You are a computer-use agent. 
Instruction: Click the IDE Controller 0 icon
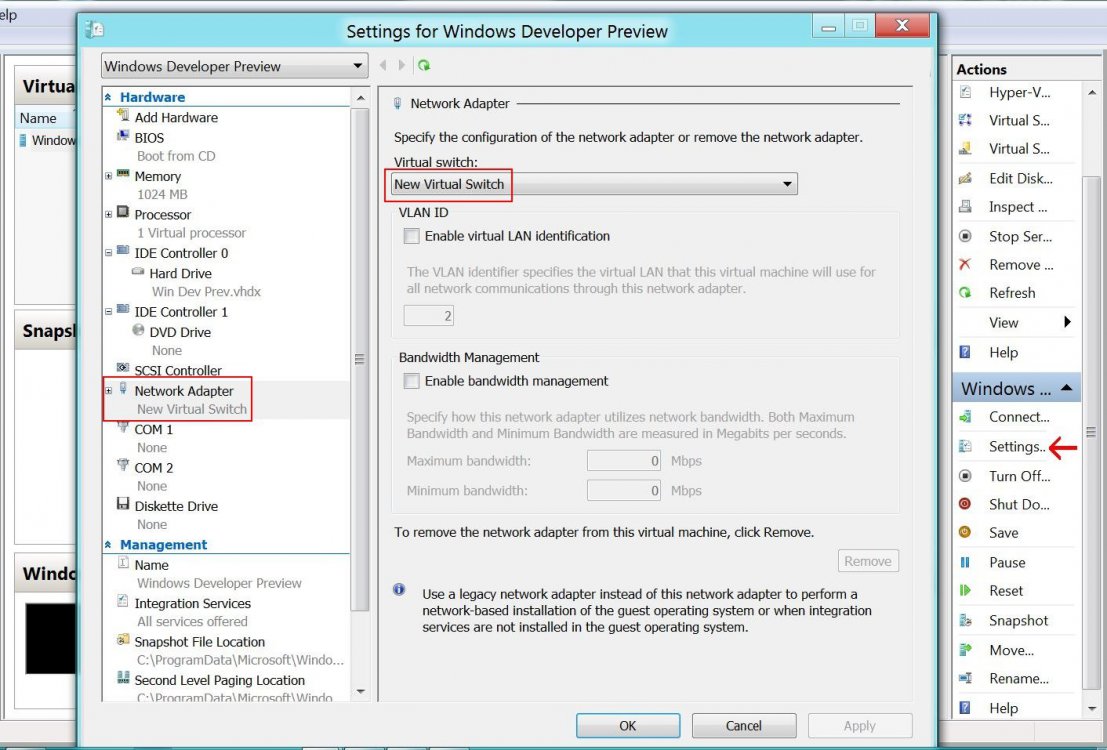pos(123,251)
